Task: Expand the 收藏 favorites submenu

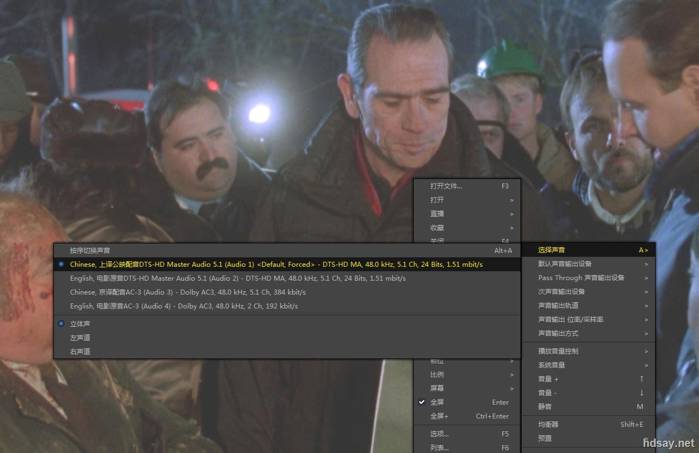Action: tap(467, 227)
